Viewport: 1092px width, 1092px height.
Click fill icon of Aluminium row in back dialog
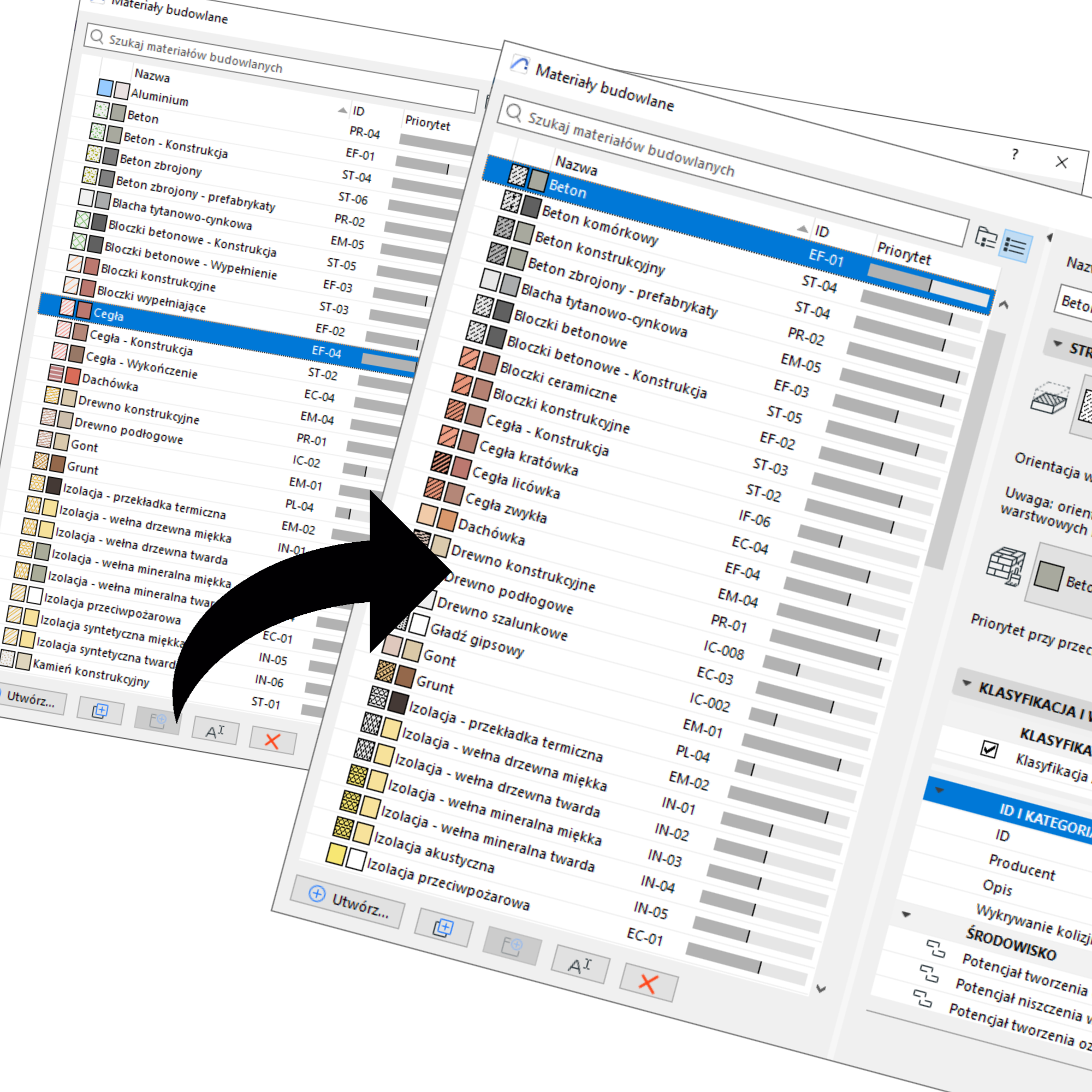(x=105, y=87)
